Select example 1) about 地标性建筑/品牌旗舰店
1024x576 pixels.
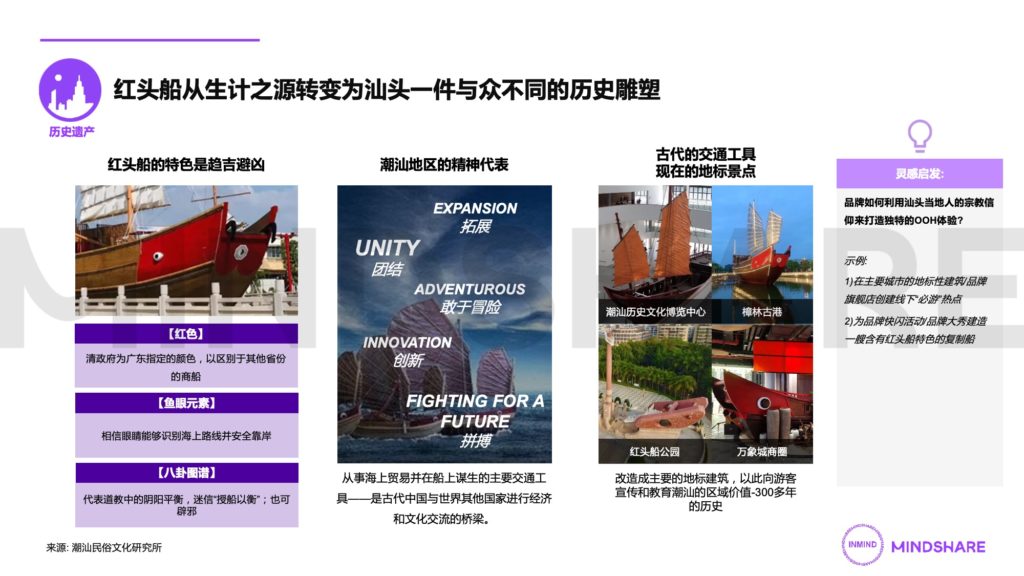pyautogui.click(x=916, y=290)
